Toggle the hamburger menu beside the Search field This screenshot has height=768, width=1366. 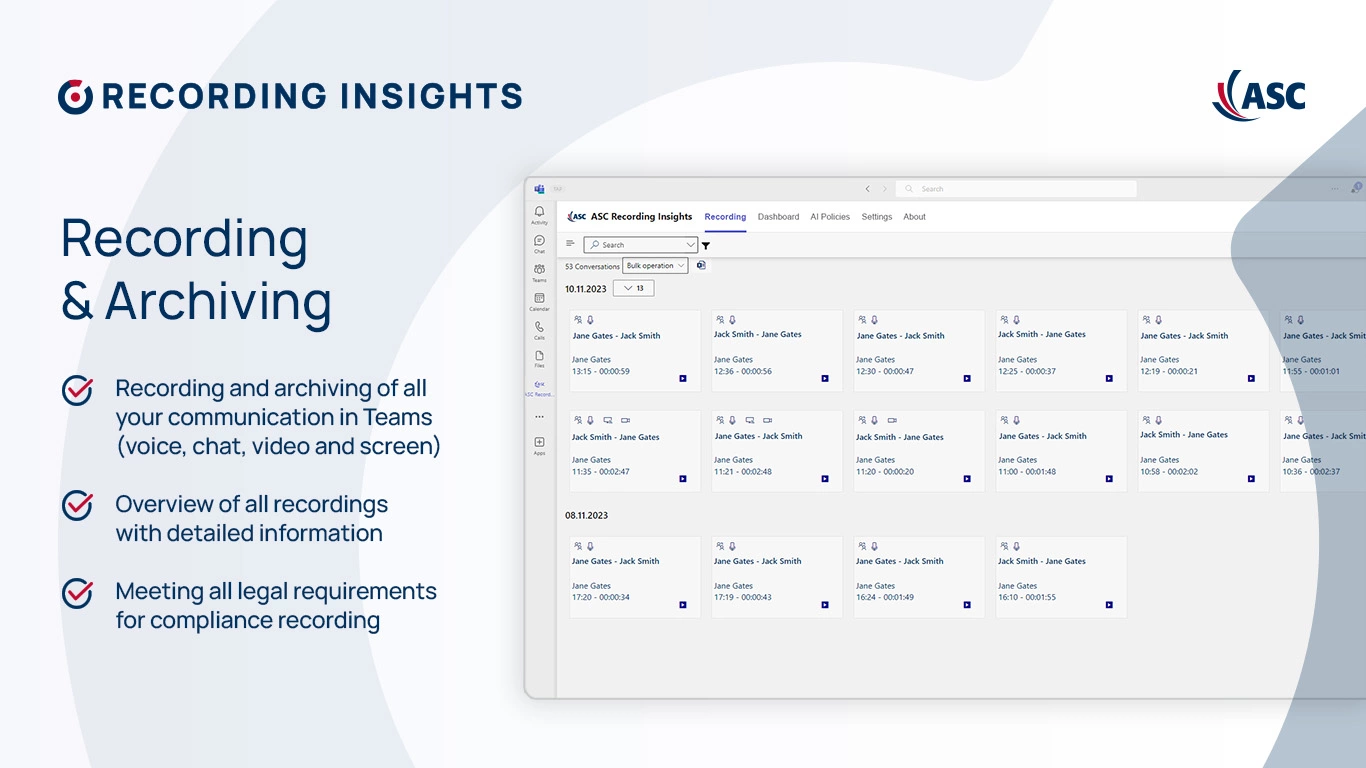570,243
